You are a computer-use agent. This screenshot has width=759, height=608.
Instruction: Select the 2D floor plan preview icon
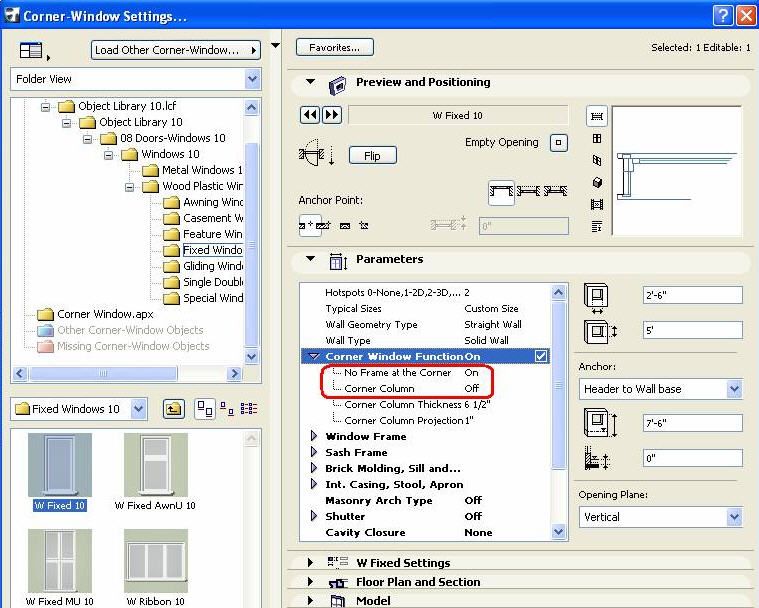pyautogui.click(x=597, y=116)
